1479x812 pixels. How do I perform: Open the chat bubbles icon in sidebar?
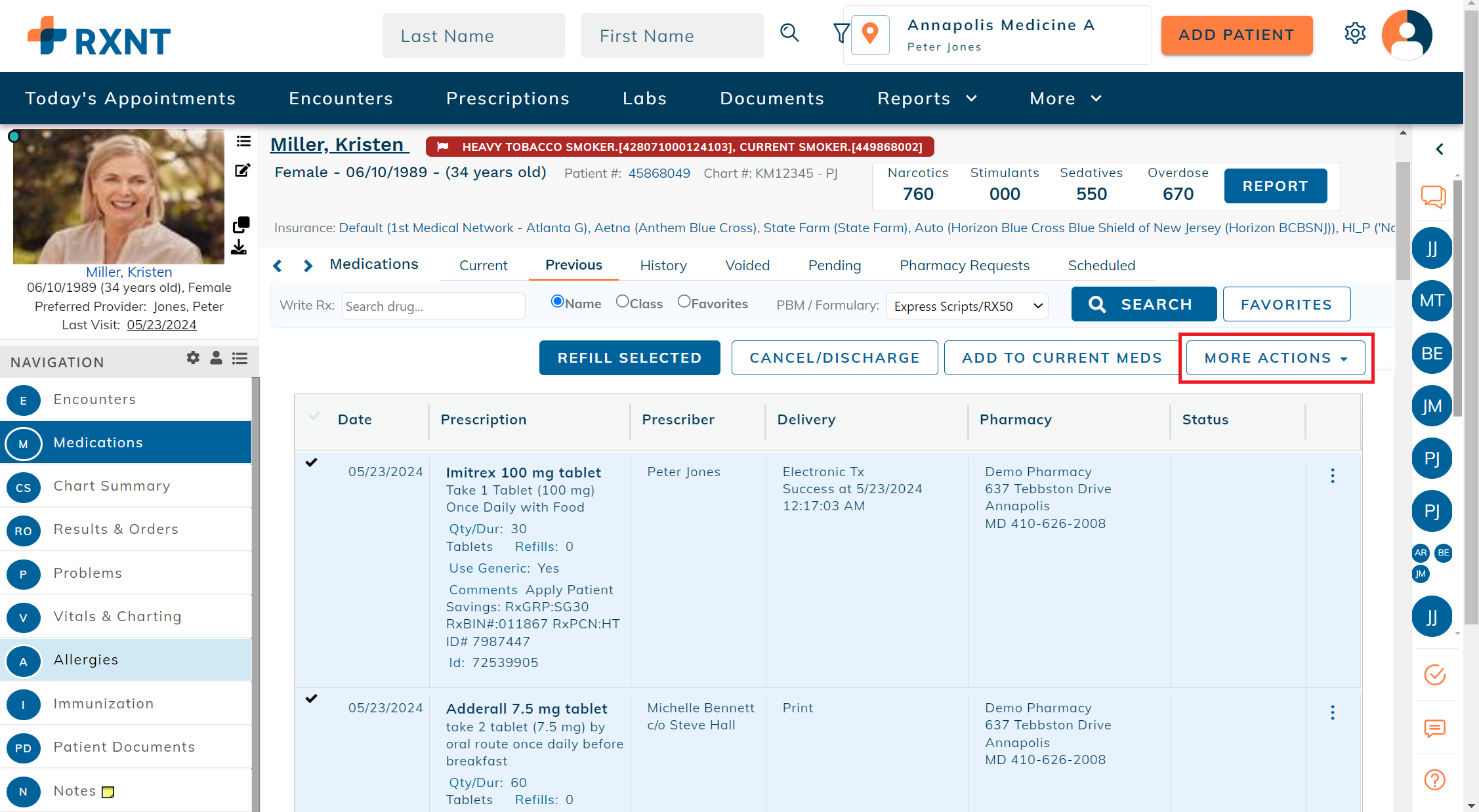[1433, 196]
